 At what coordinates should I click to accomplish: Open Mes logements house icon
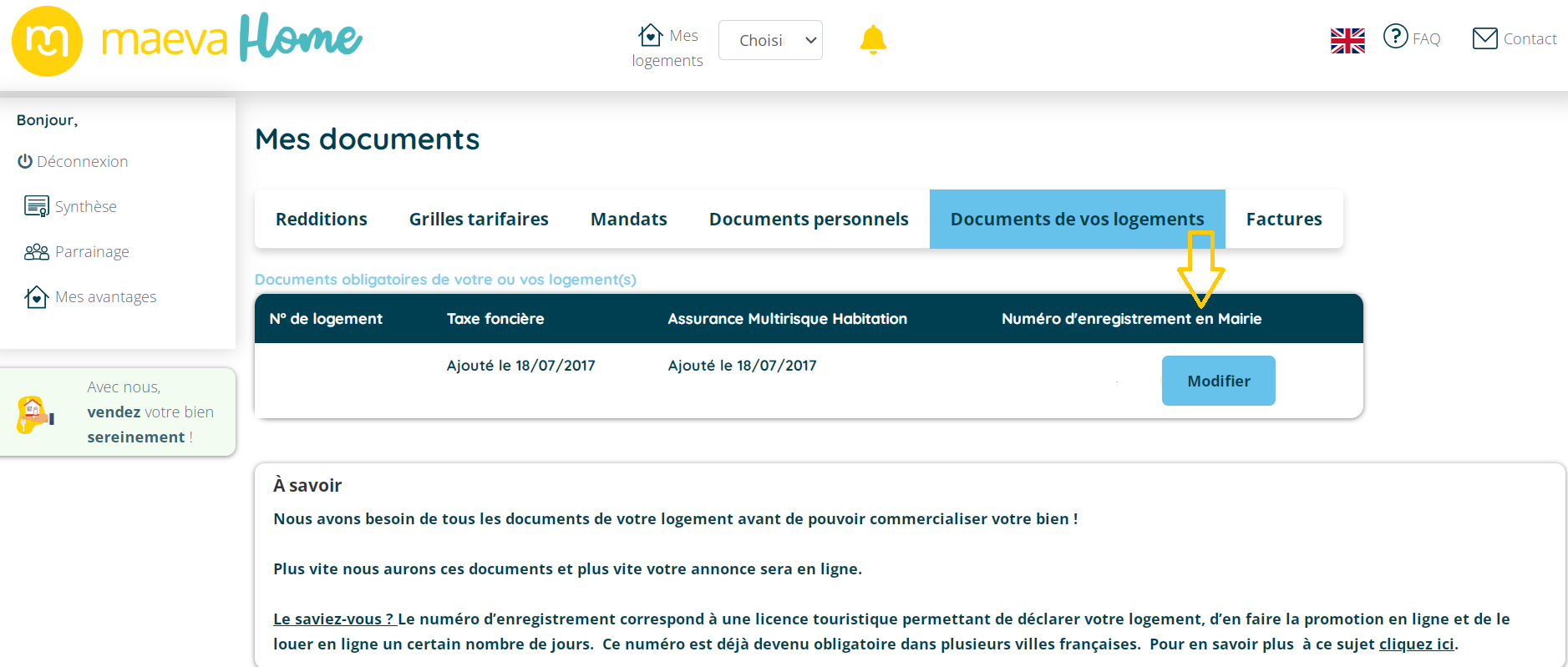coord(650,35)
